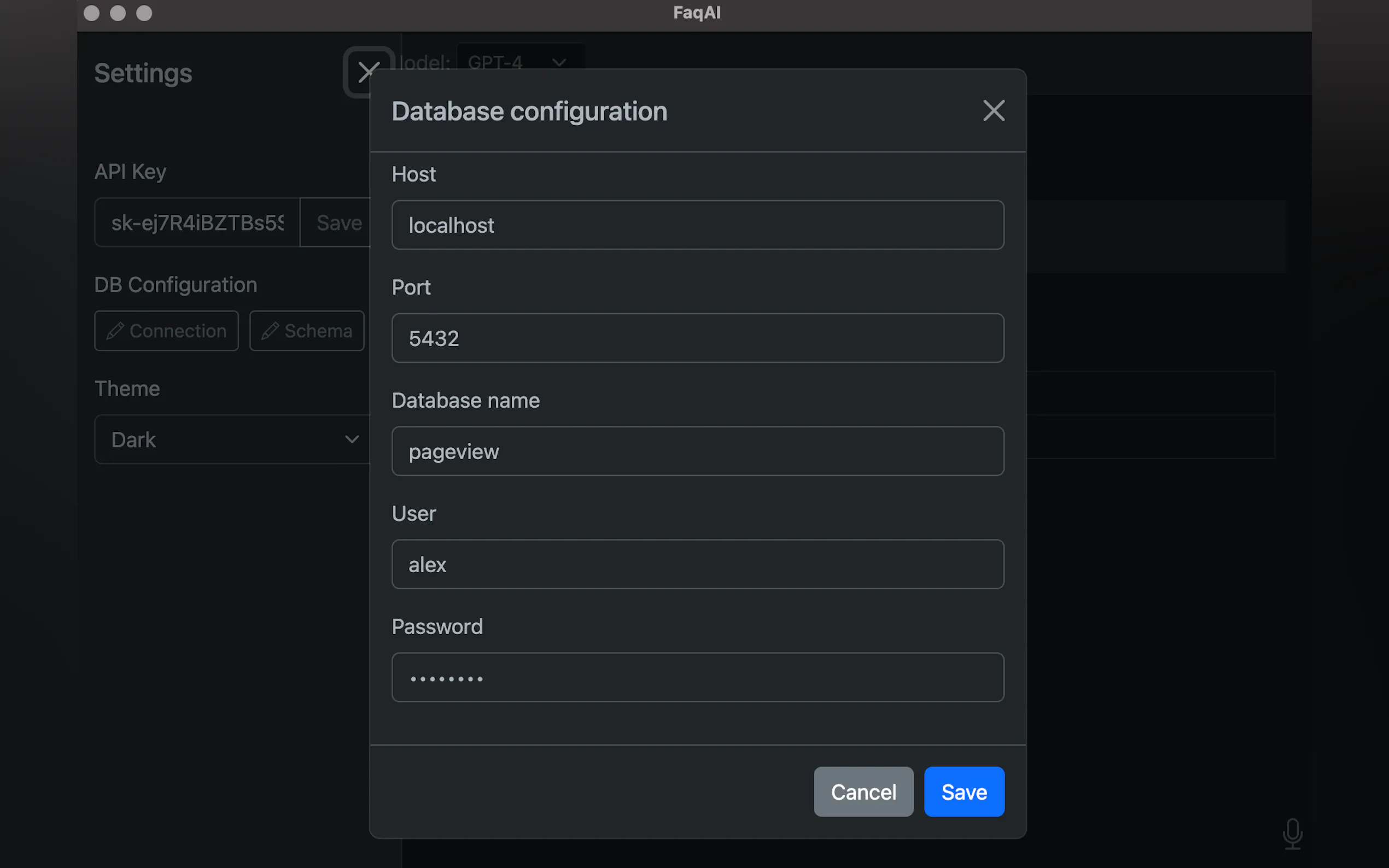
Task: Click the chevron arrow of Theme selector
Action: coord(352,439)
